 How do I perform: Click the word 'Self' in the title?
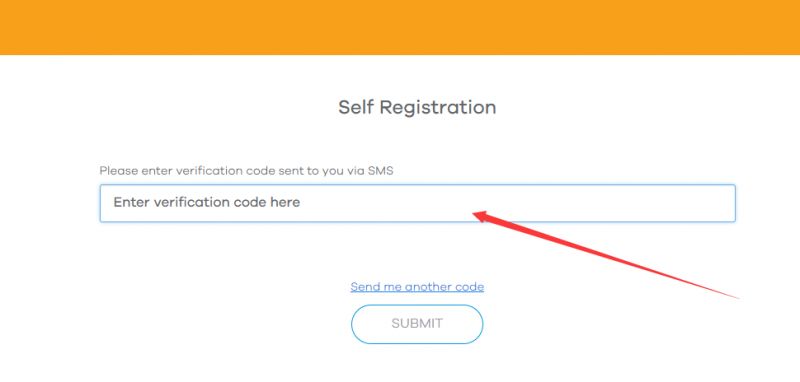(x=356, y=107)
